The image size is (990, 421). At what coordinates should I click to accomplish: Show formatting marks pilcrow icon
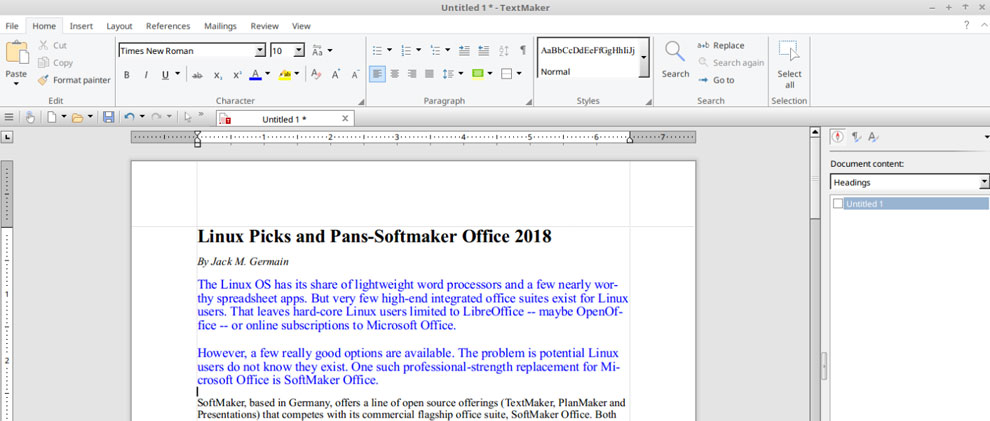point(523,50)
